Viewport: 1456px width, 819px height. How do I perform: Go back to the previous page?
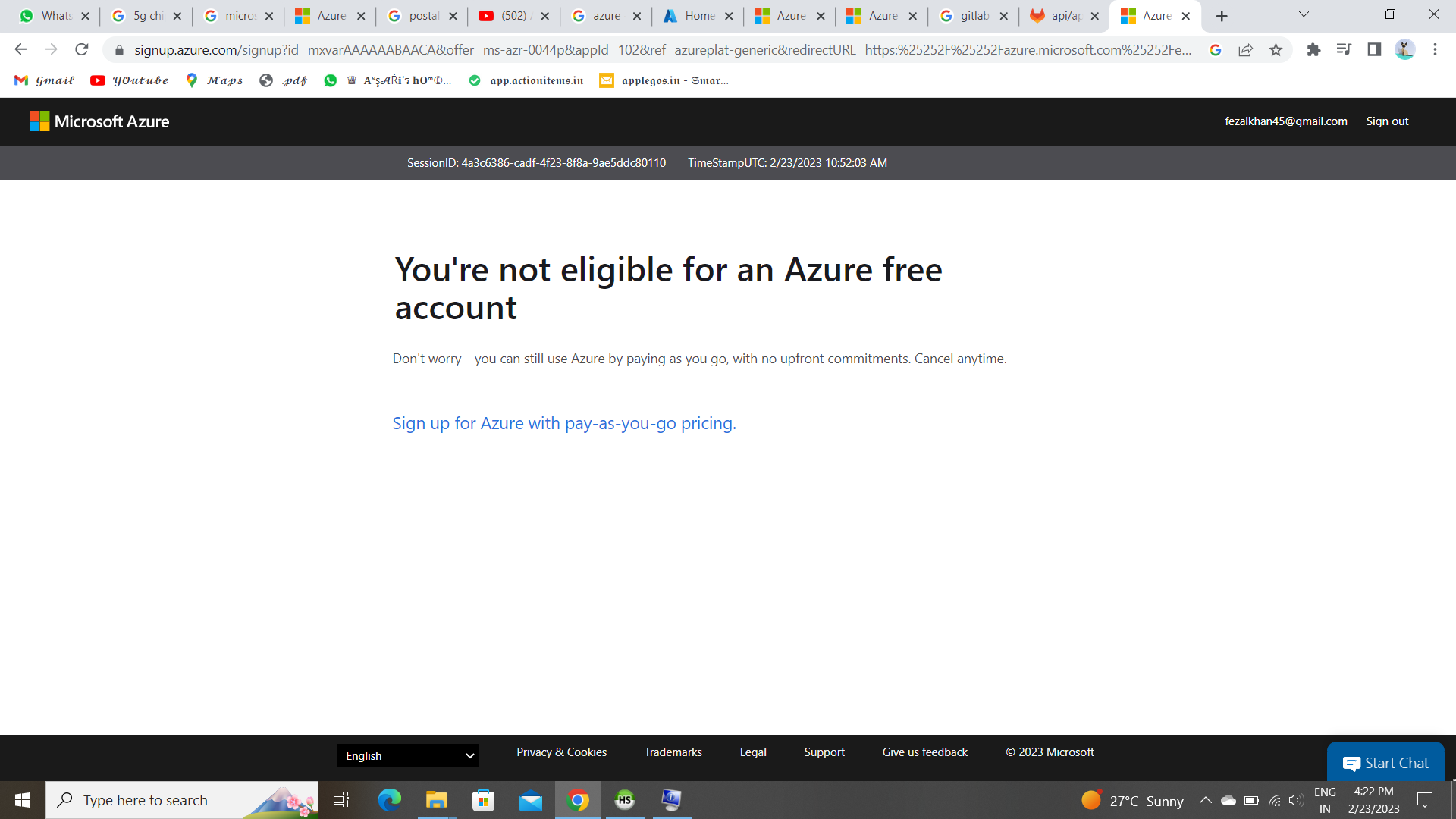pyautogui.click(x=20, y=49)
